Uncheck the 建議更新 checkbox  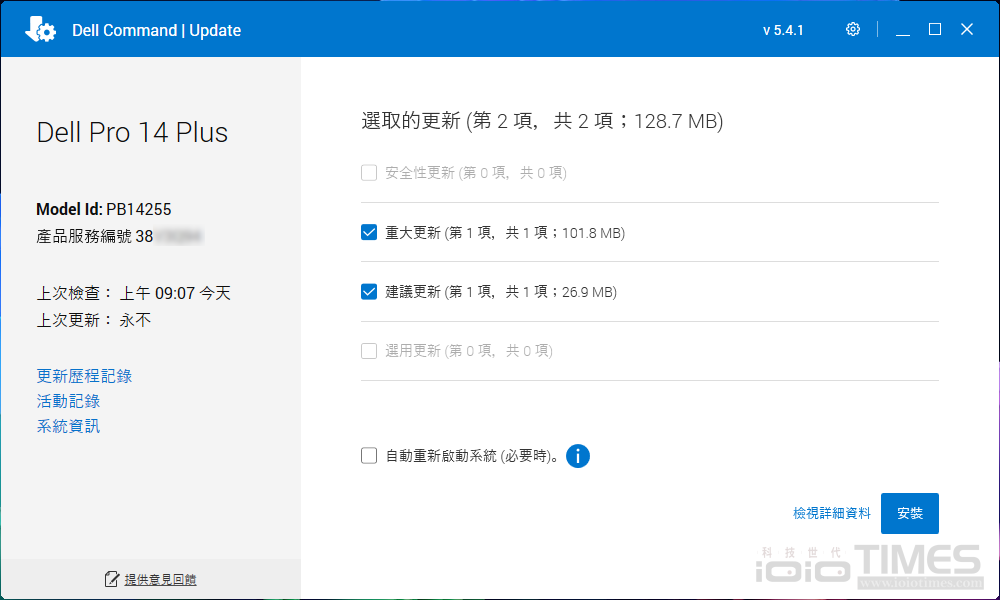point(369,291)
